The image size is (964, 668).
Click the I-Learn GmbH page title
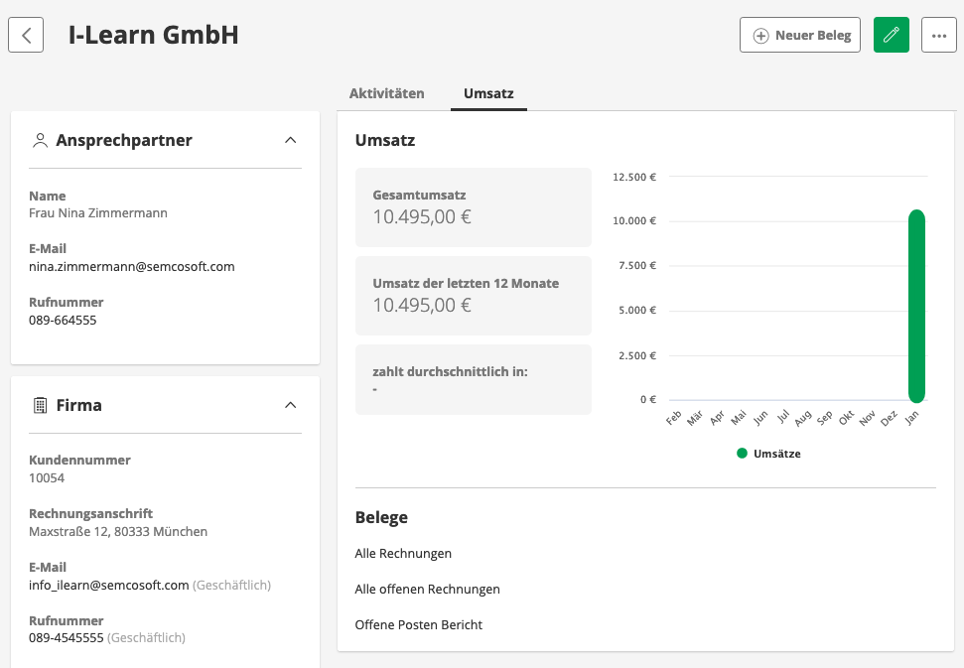click(x=154, y=35)
